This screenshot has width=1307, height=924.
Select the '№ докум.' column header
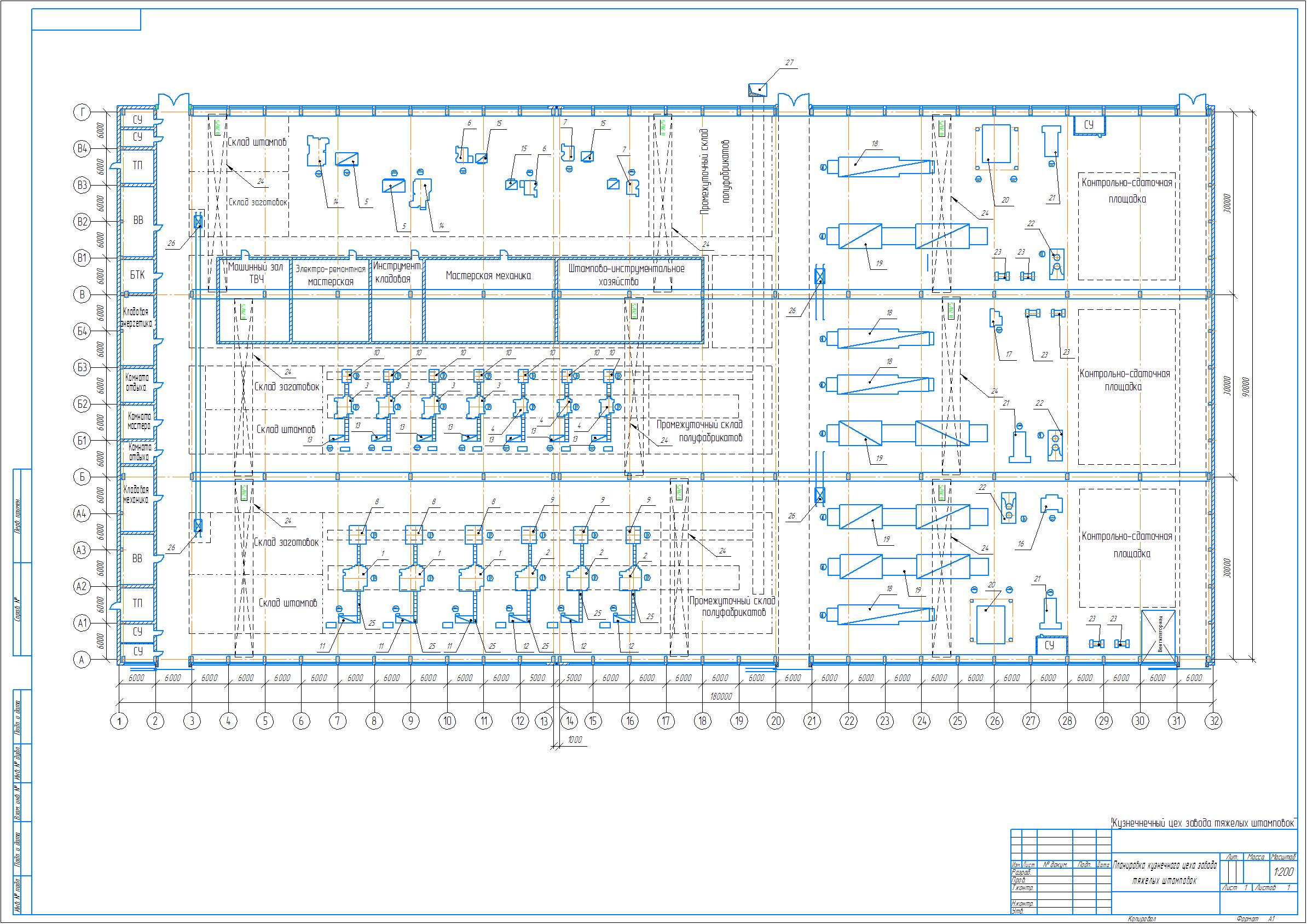[1055, 865]
